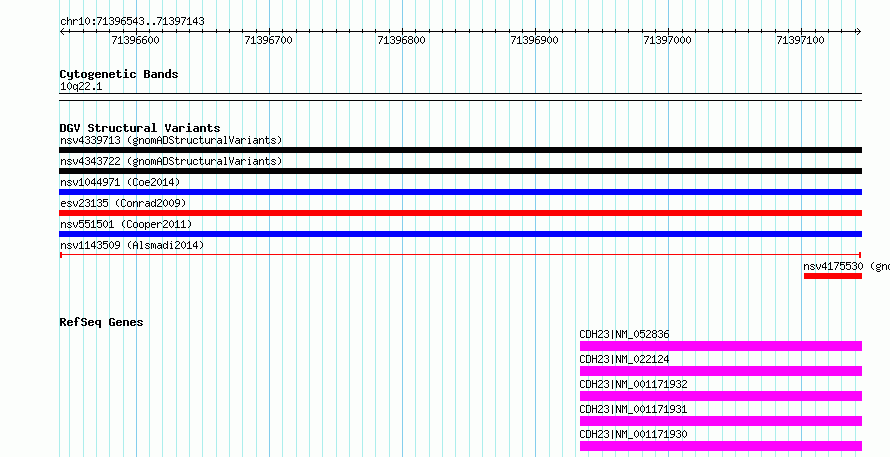Click the magenta bar for CDH23|NM_001171932
Image resolution: width=890 pixels, height=457 pixels.
pos(721,396)
